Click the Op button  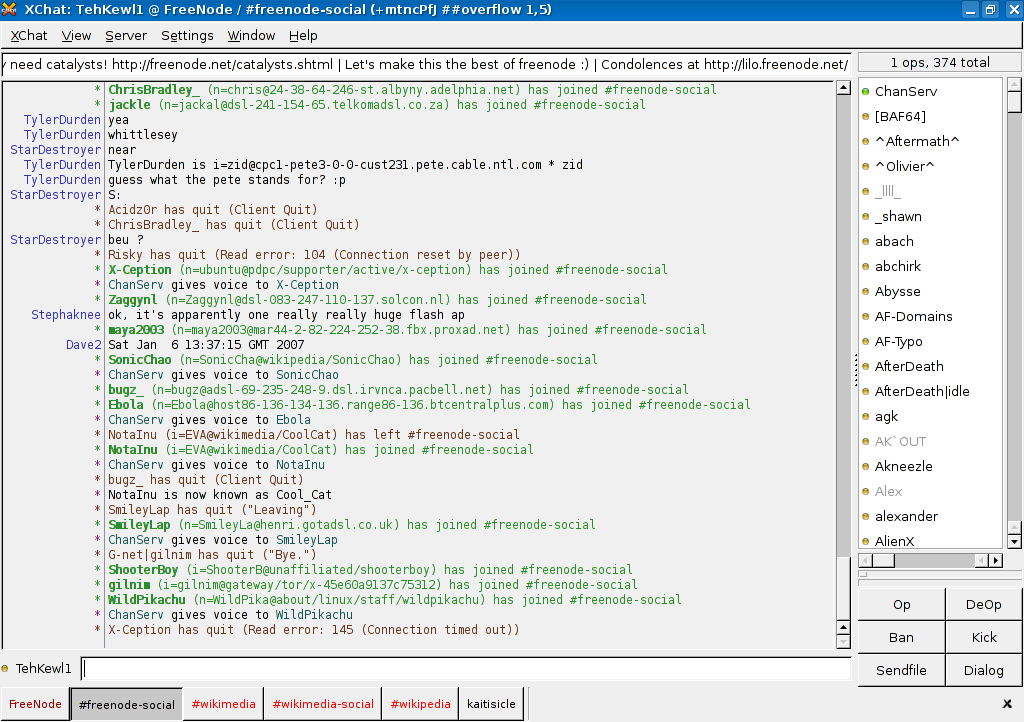901,604
